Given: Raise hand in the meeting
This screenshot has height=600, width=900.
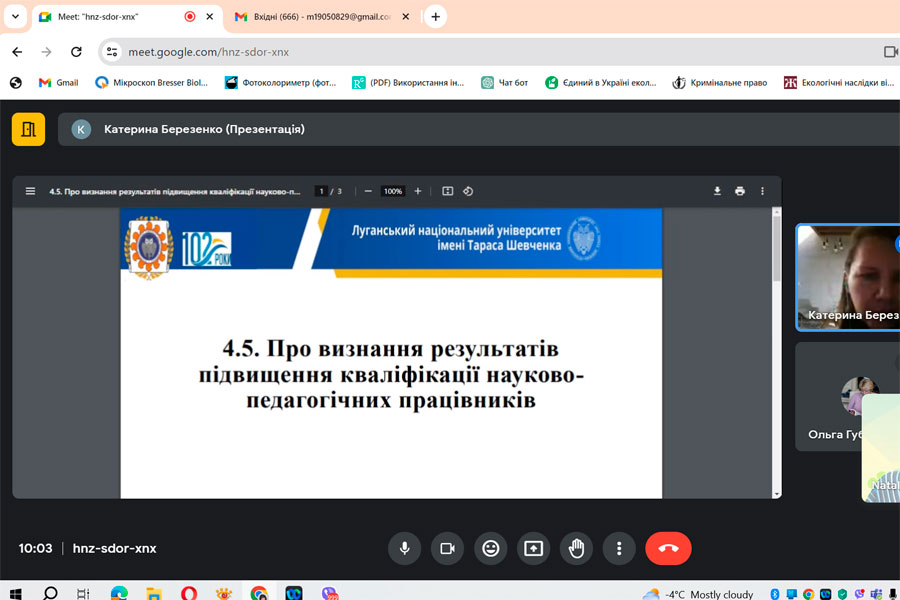Looking at the screenshot, I should [x=577, y=548].
